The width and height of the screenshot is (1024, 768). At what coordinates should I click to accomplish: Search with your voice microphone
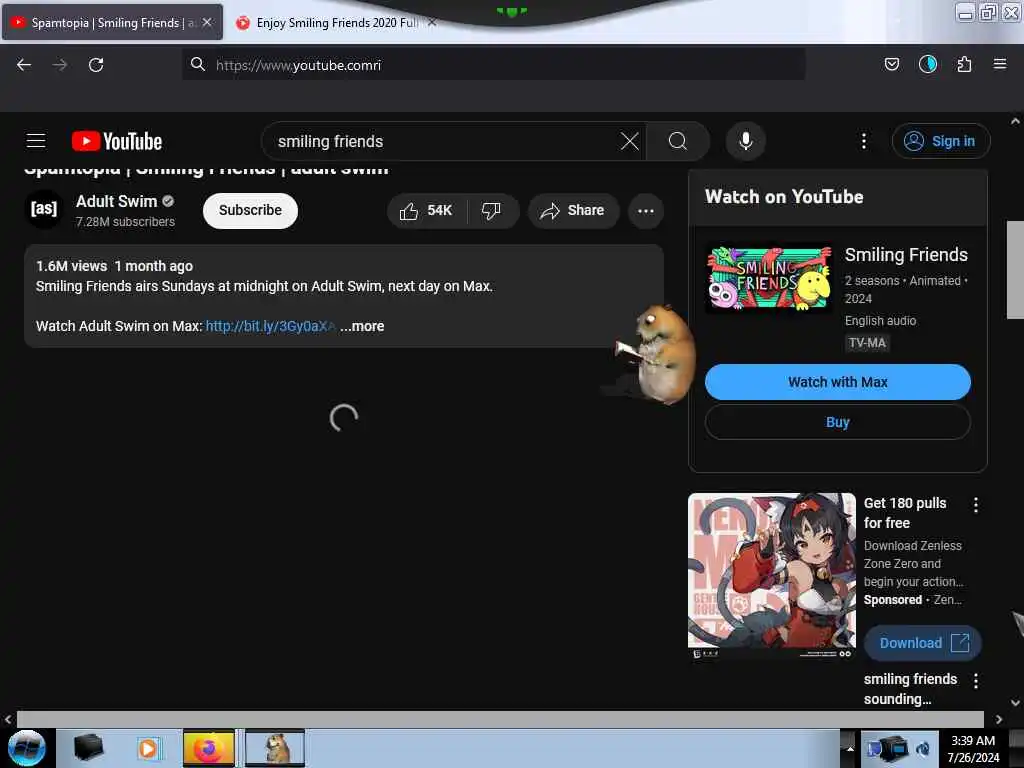click(x=745, y=141)
